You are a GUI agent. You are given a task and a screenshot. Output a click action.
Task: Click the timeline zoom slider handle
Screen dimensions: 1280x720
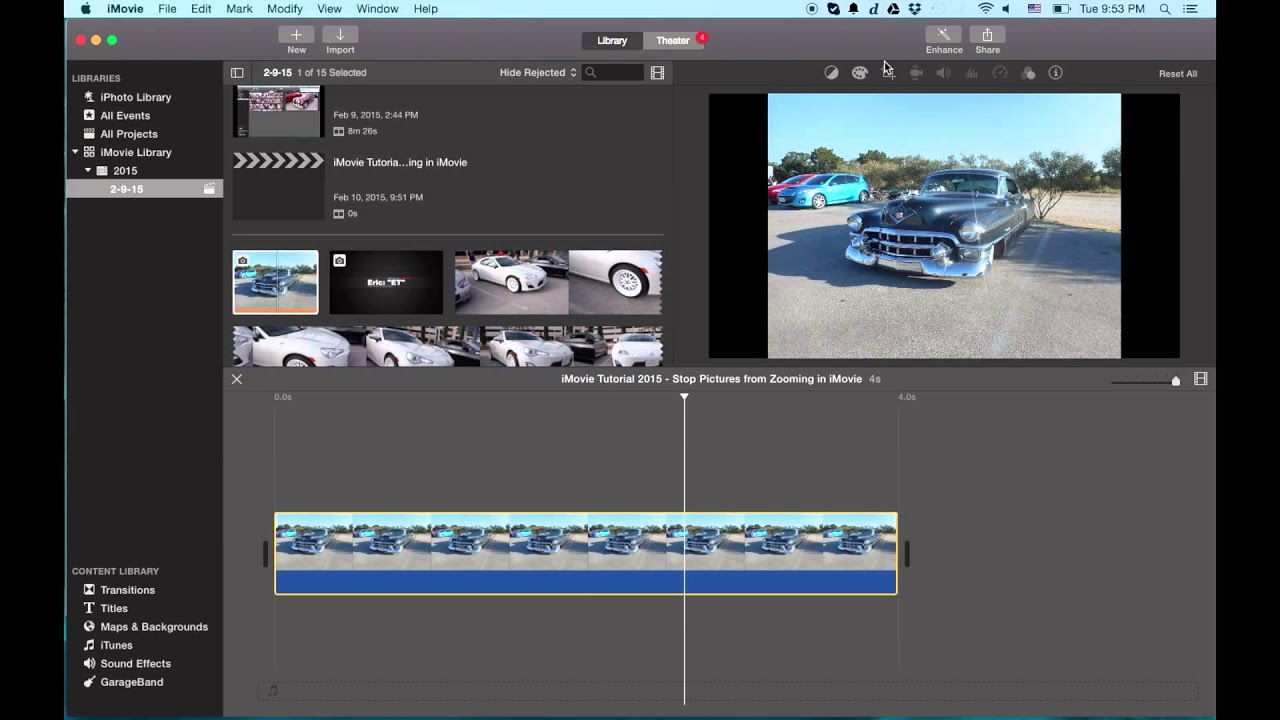[1176, 381]
